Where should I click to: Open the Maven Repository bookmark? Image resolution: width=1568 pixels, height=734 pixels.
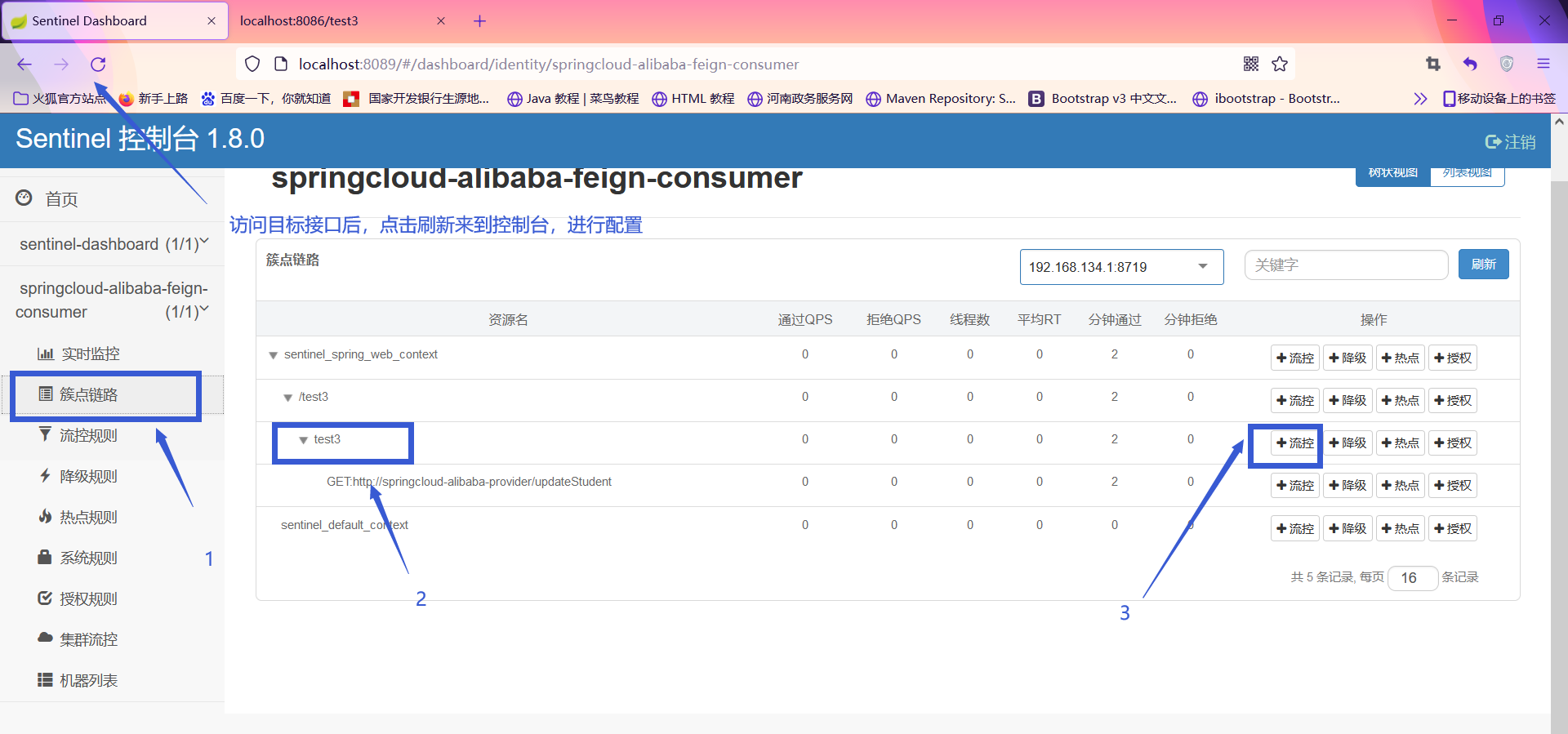pyautogui.click(x=941, y=99)
